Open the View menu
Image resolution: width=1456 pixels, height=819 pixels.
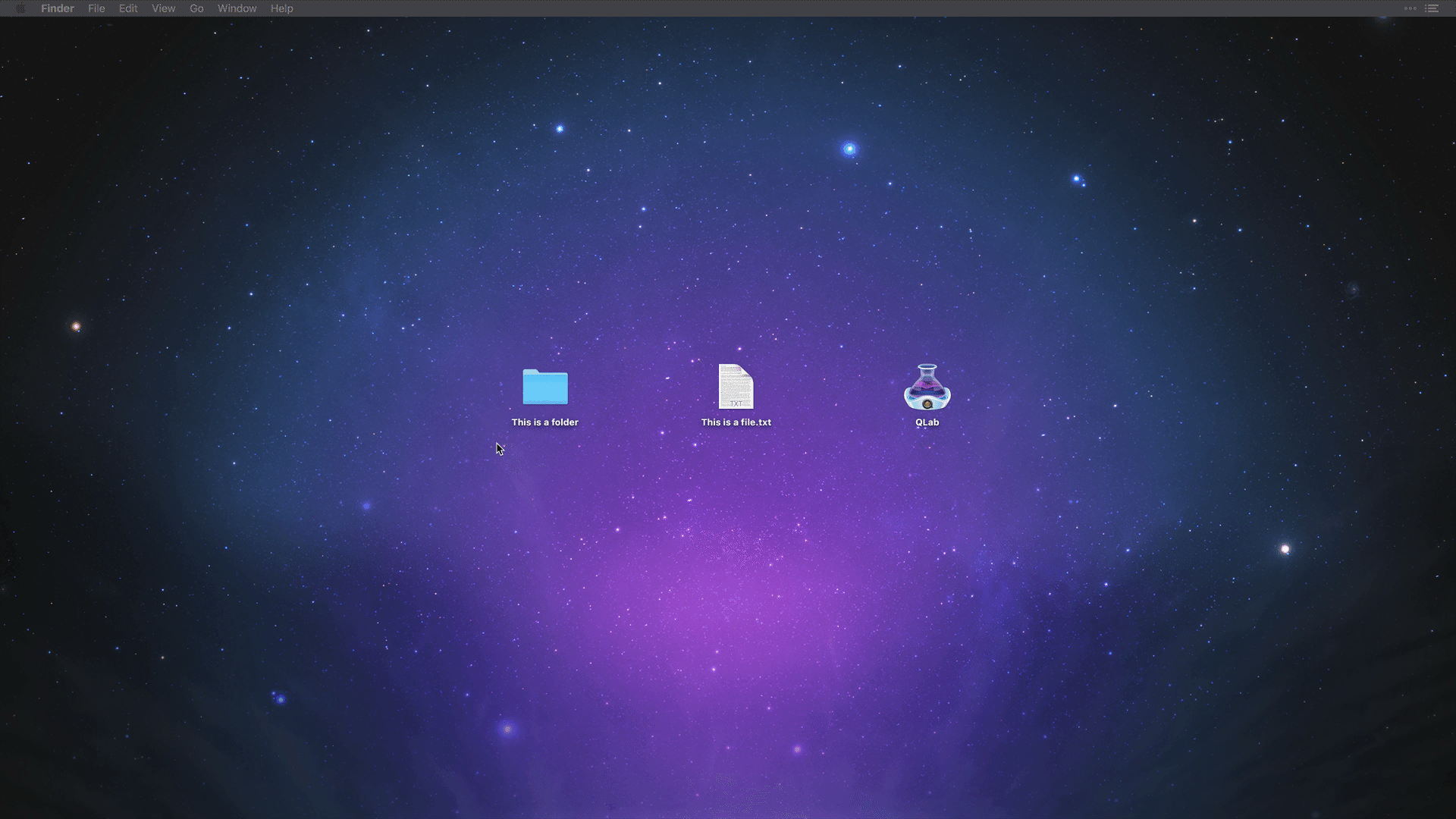[163, 8]
